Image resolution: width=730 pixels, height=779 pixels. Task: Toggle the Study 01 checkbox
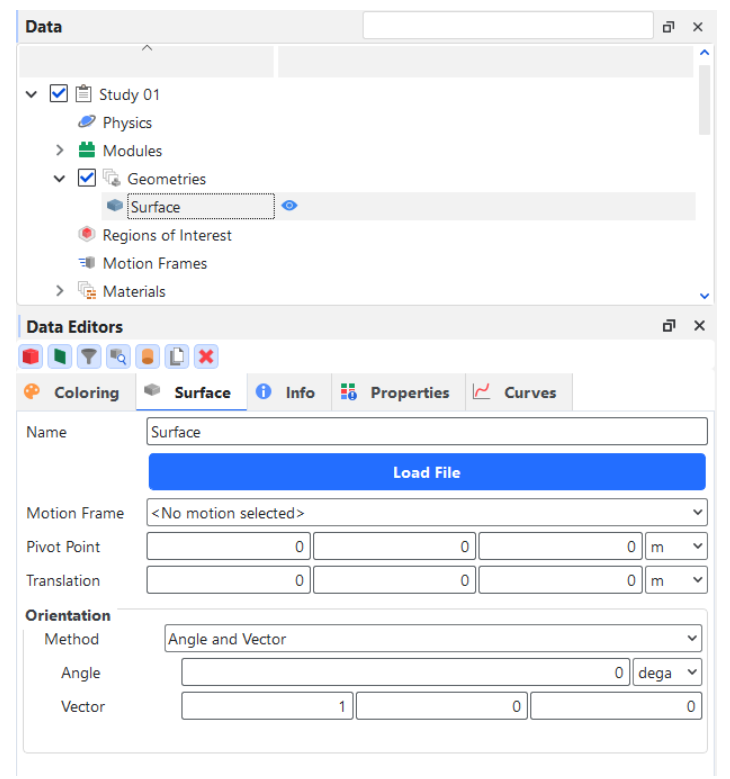tap(59, 94)
